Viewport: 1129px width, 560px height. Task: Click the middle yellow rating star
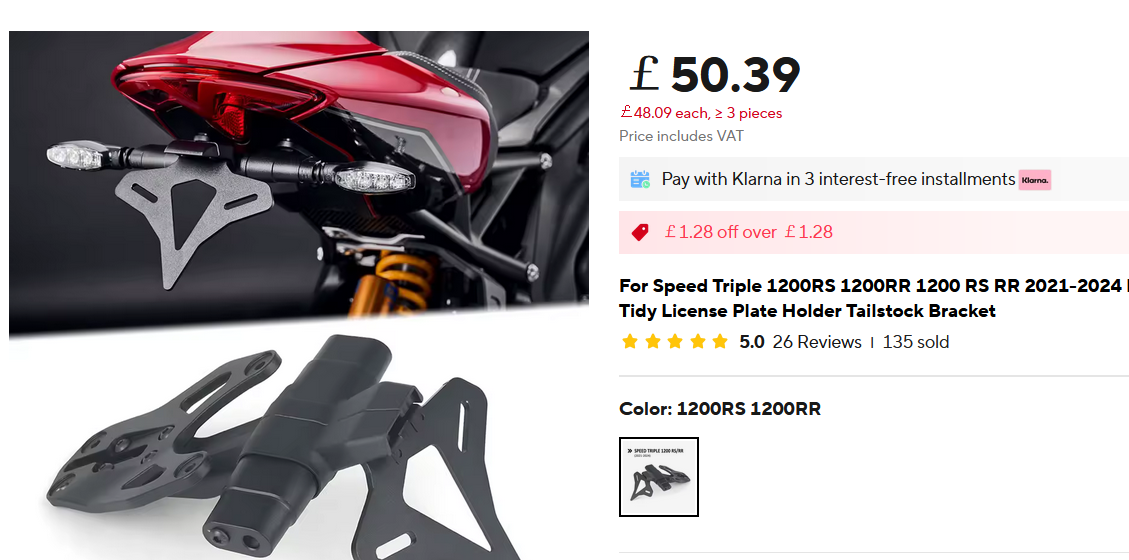click(x=675, y=342)
